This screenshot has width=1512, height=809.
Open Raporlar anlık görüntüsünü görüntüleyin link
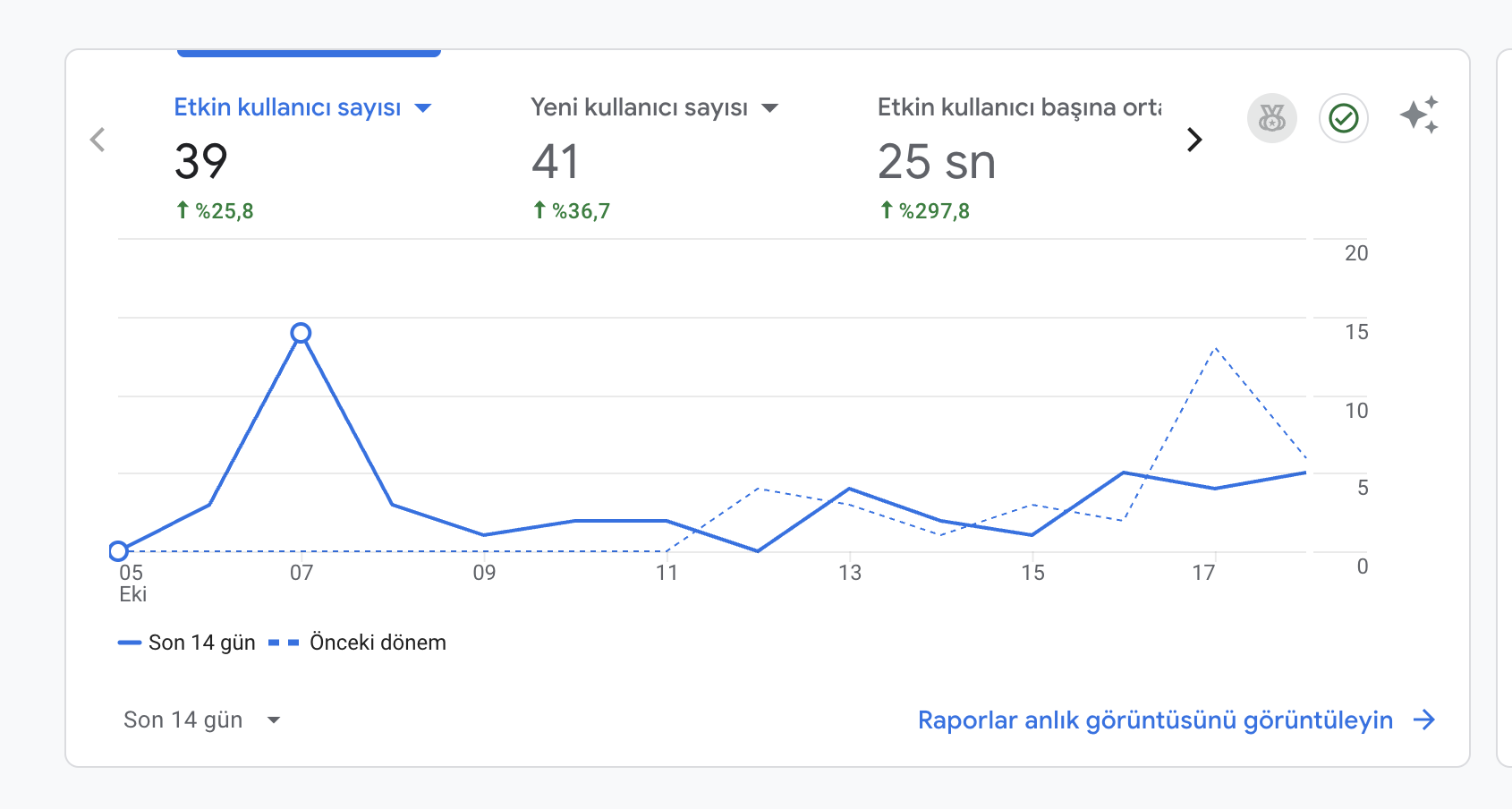pos(1155,720)
